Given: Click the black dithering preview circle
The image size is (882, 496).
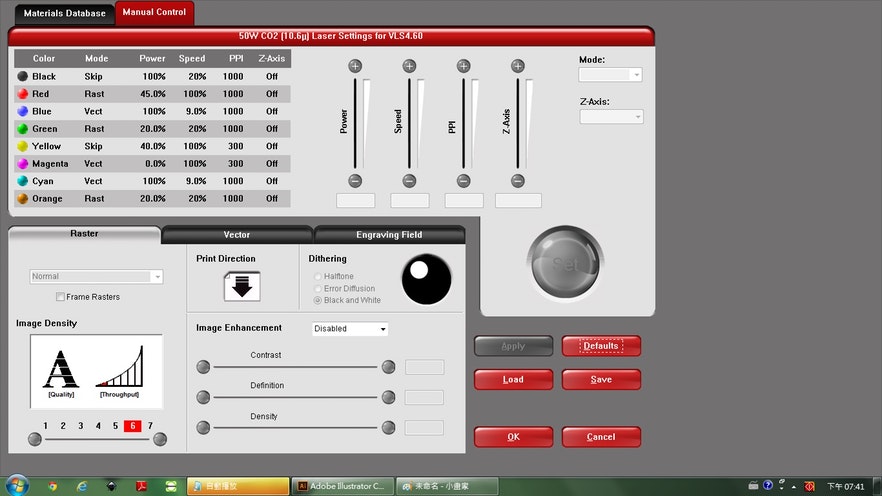Looking at the screenshot, I should [x=427, y=279].
